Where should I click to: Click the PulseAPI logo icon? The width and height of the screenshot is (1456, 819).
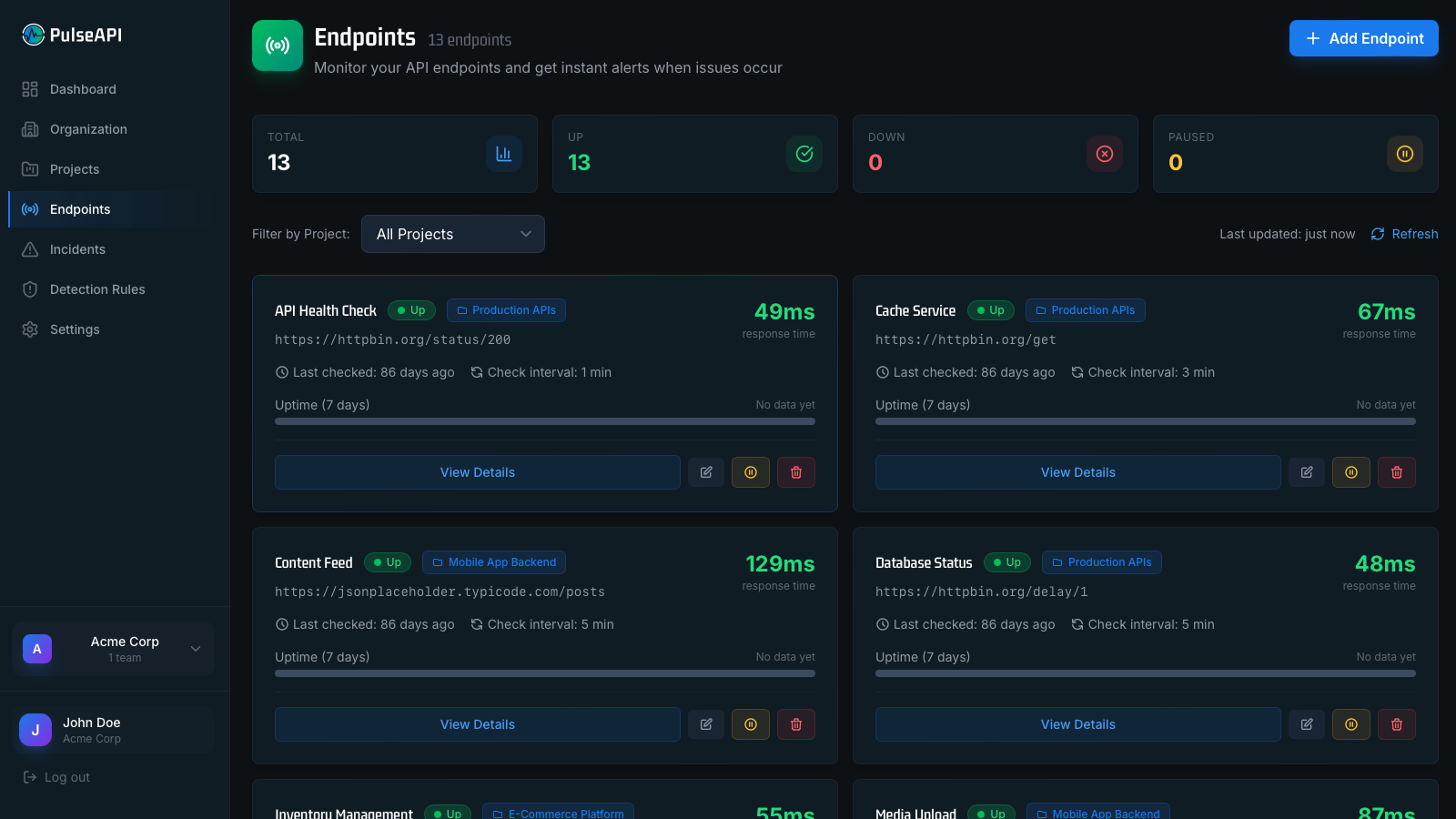pyautogui.click(x=34, y=35)
